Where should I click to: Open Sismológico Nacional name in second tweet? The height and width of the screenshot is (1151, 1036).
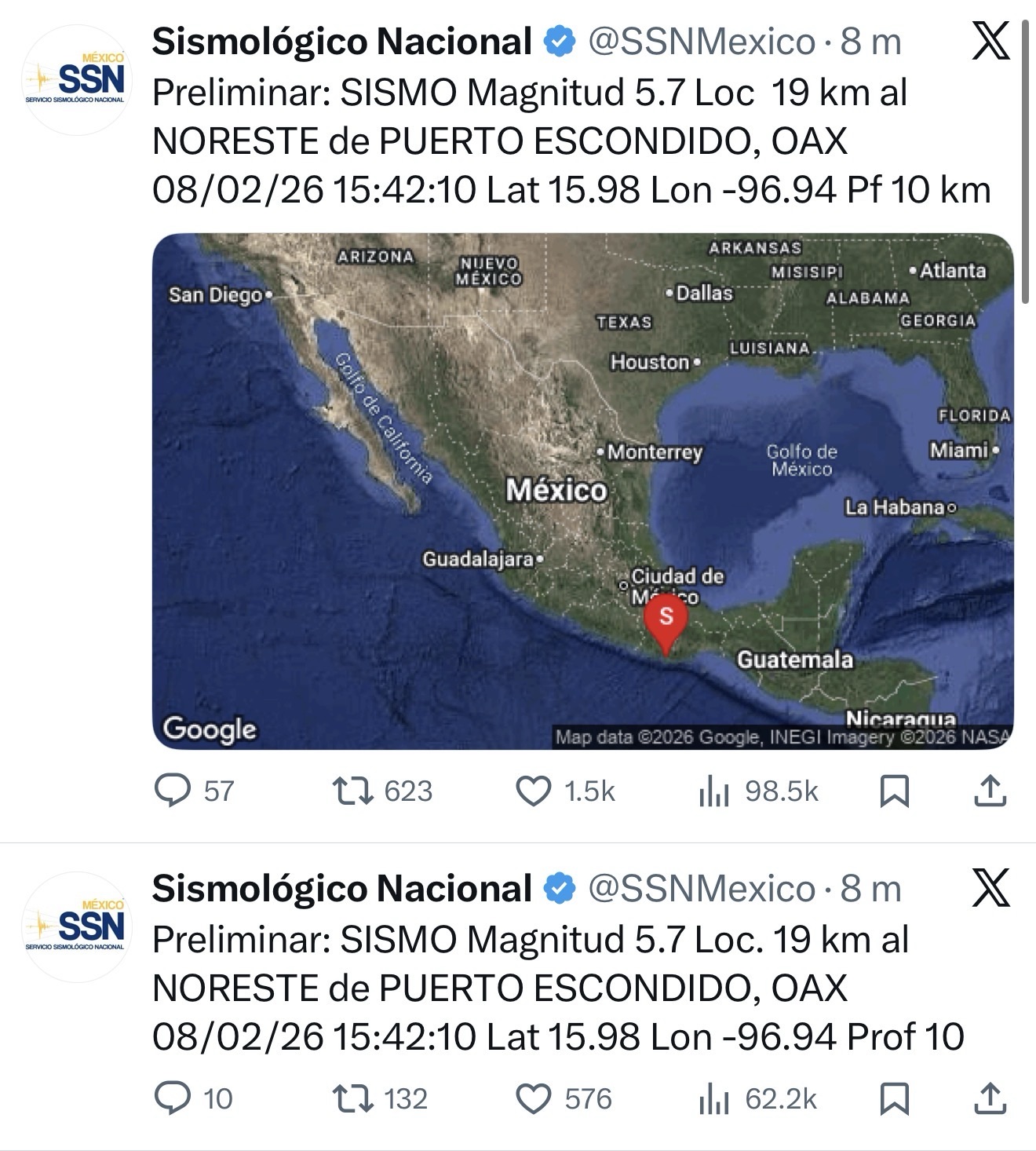(342, 889)
